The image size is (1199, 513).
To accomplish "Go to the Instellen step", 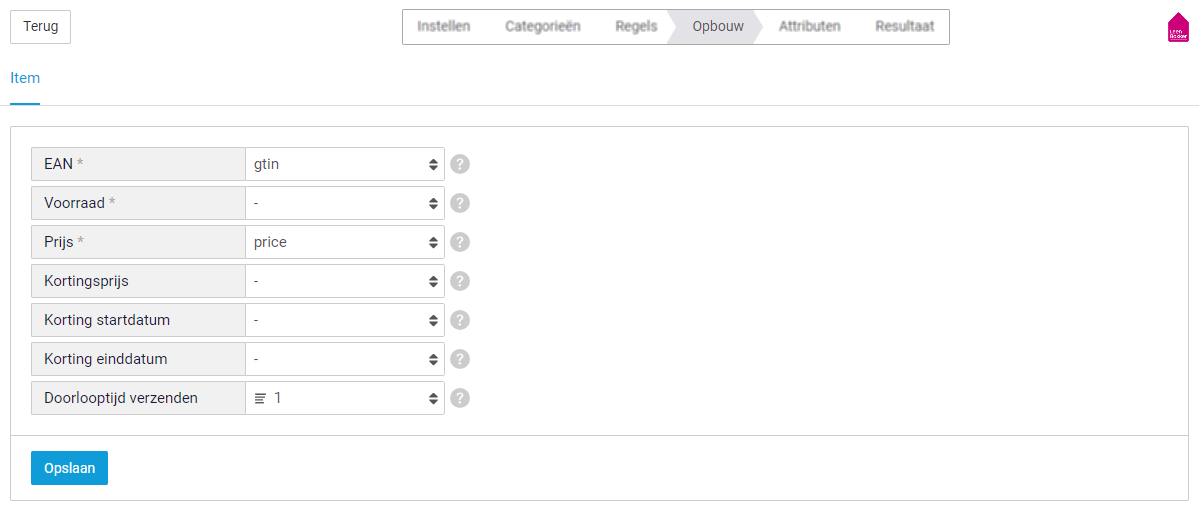I will click(444, 27).
